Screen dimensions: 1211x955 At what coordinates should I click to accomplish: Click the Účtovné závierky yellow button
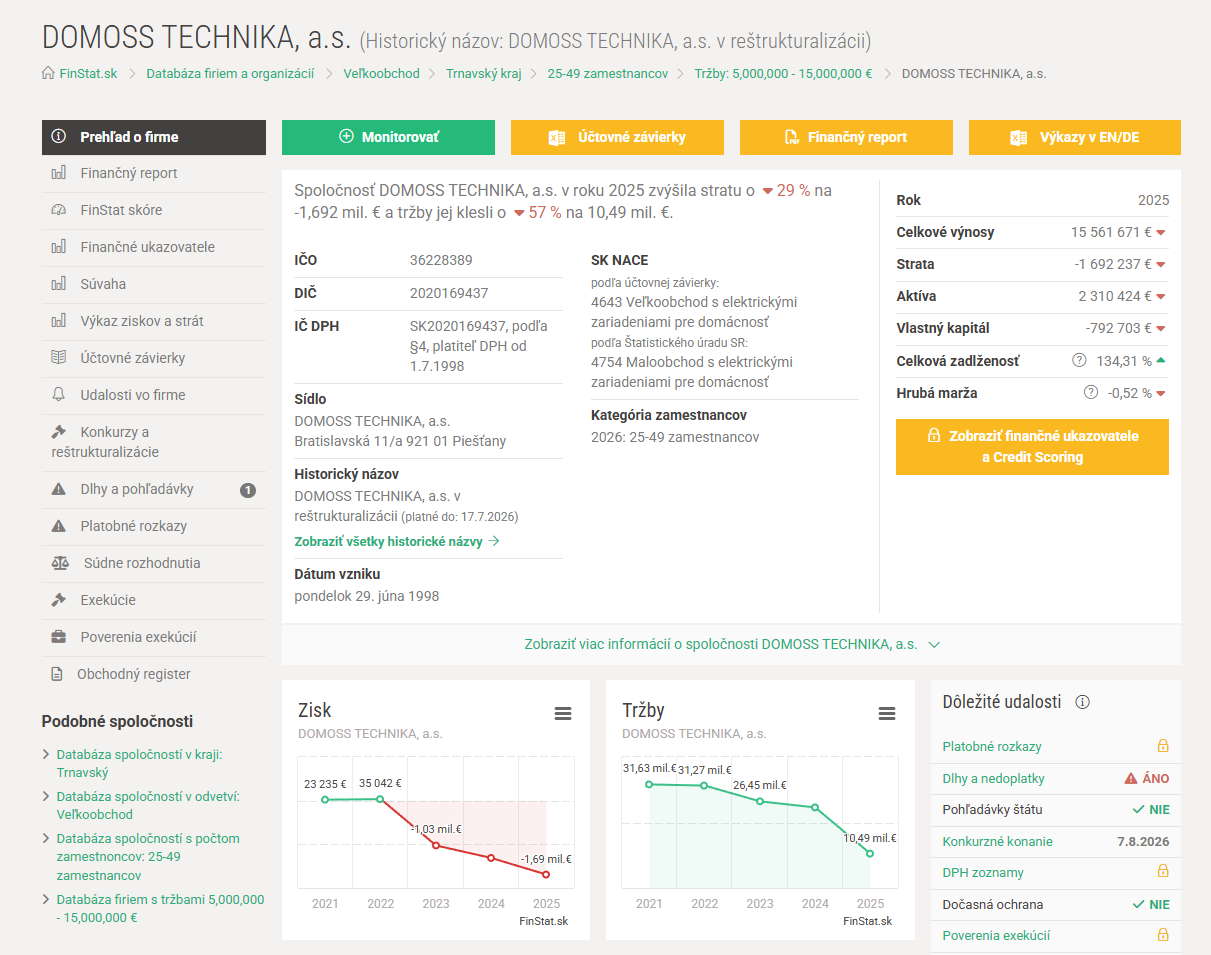tap(617, 137)
